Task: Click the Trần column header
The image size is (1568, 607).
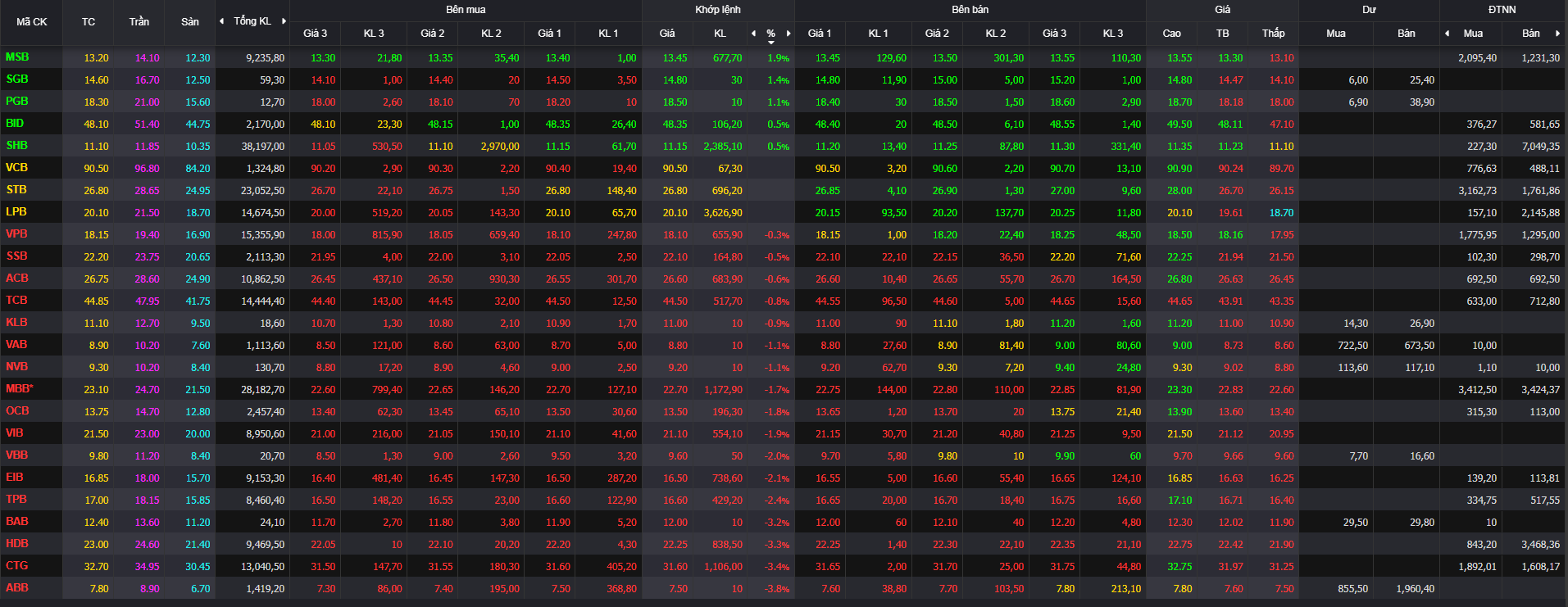Action: (139, 22)
